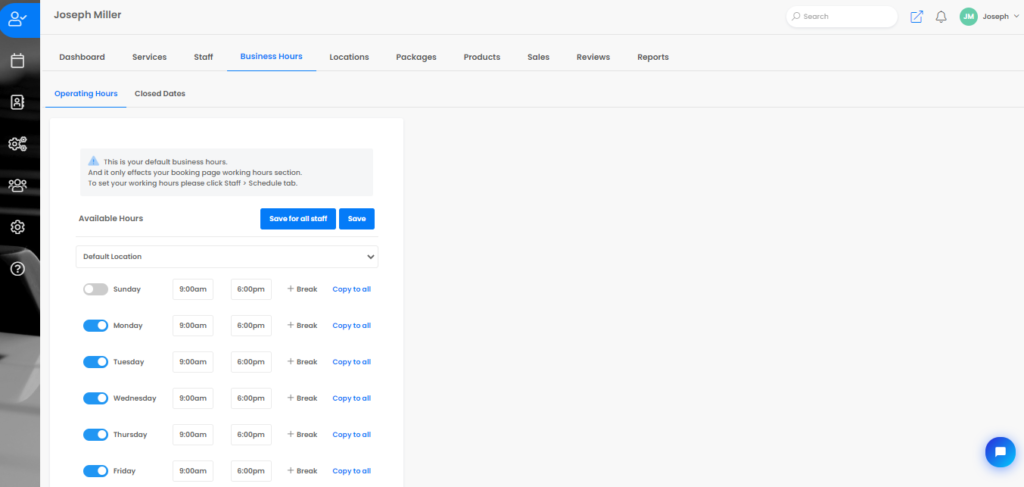Viewport: 1024px width, 487px height.
Task: Click the warning triangle info icon
Action: (x=93, y=161)
